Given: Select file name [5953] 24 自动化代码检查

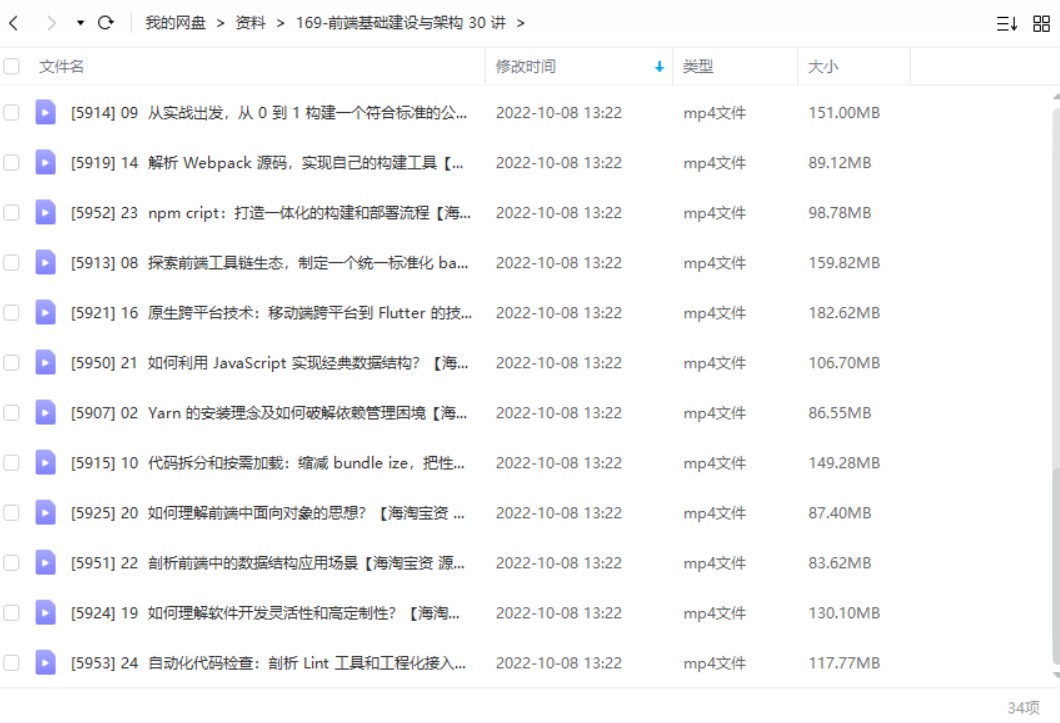Looking at the screenshot, I should point(268,663).
